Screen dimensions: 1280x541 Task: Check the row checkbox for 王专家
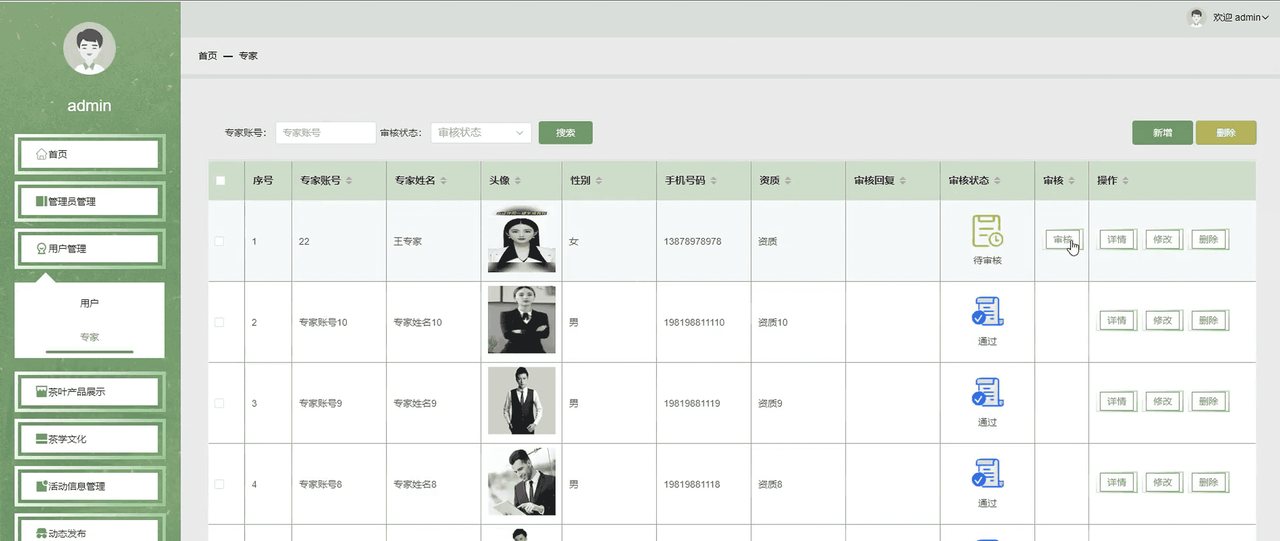coord(220,241)
